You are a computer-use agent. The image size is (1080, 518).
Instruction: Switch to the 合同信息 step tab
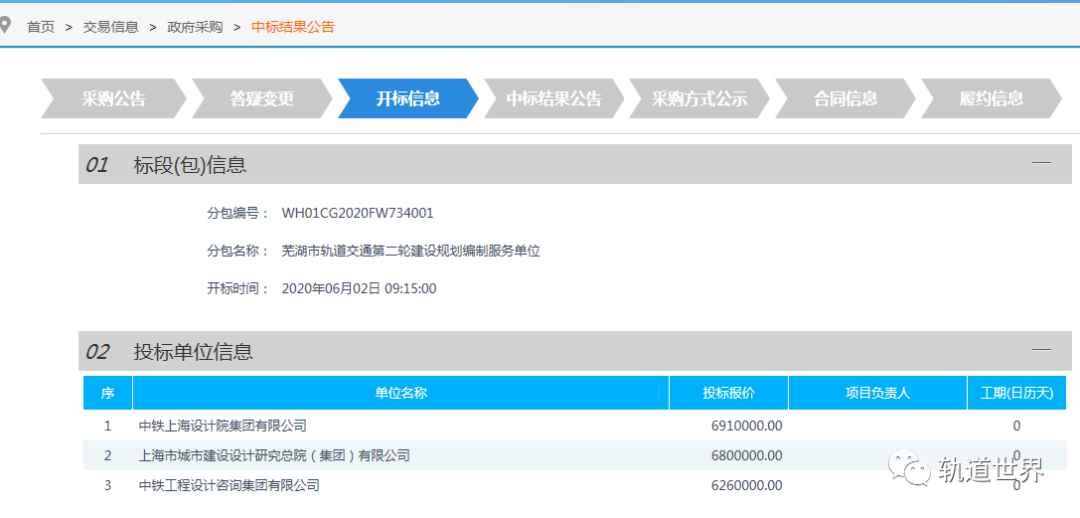(845, 99)
